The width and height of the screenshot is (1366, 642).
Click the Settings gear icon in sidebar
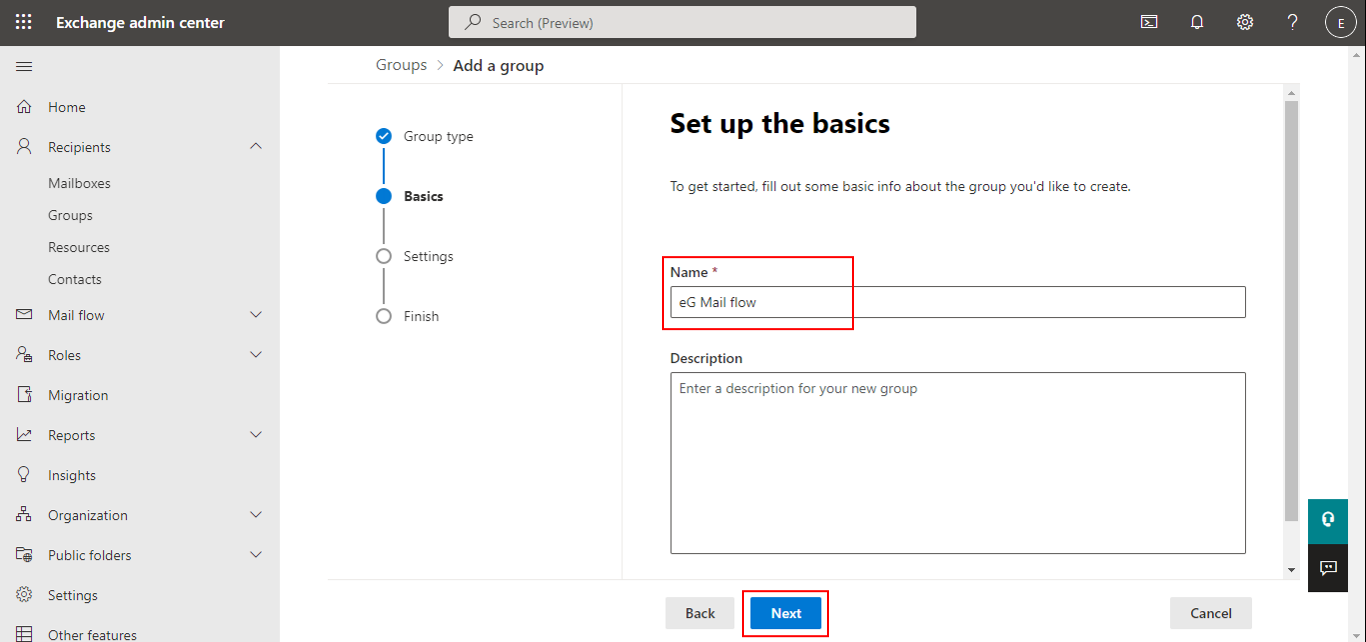pyautogui.click(x=25, y=595)
